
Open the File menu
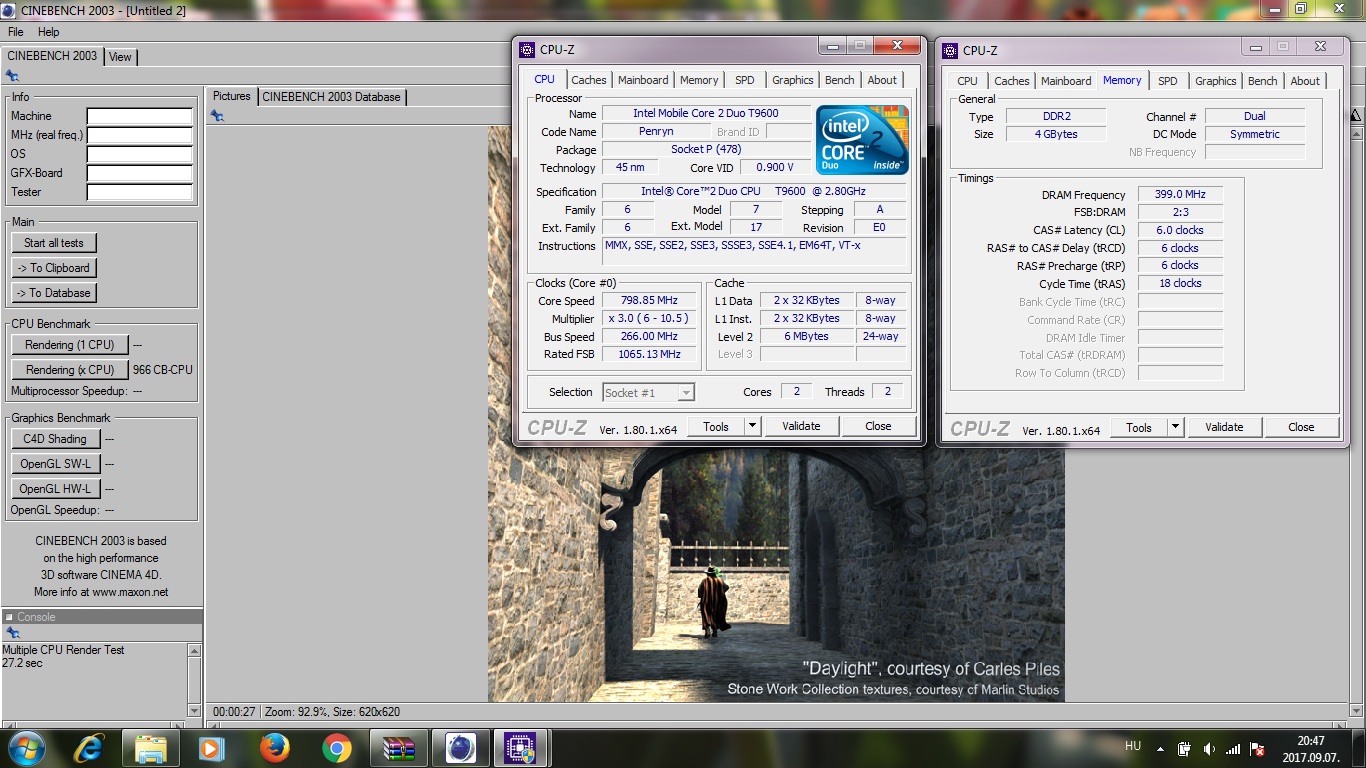[x=16, y=32]
